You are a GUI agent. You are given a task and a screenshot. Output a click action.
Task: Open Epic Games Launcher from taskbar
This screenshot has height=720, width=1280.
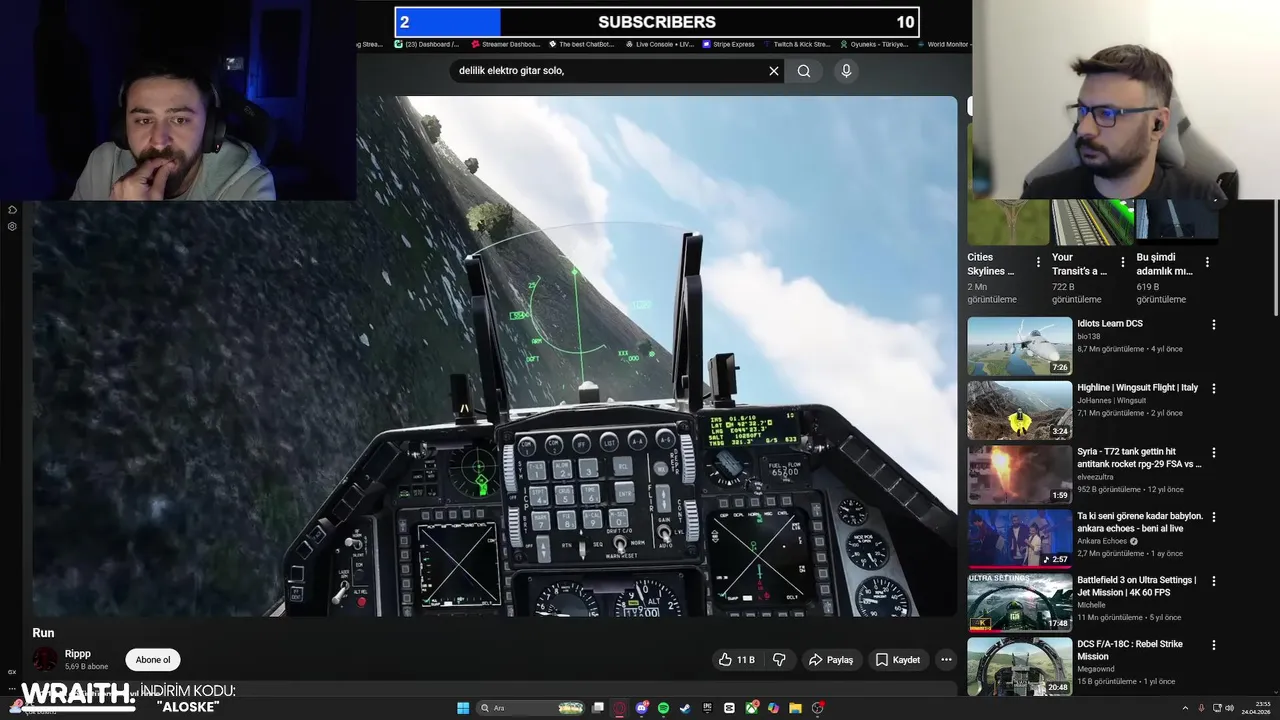[707, 708]
